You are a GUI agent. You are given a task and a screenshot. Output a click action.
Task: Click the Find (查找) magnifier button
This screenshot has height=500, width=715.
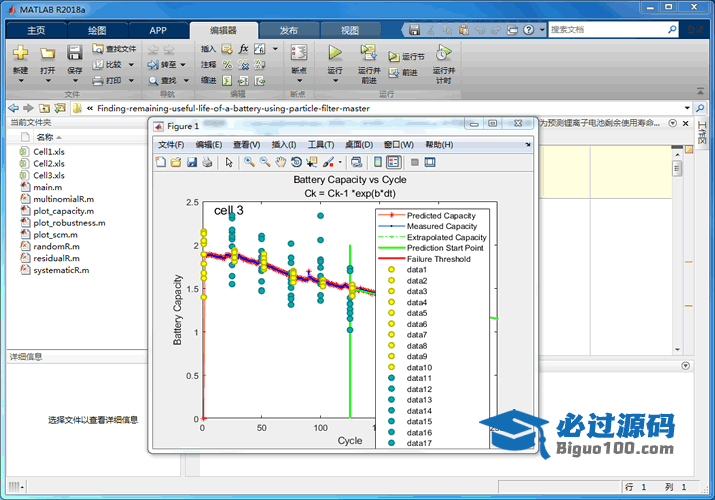(x=162, y=81)
